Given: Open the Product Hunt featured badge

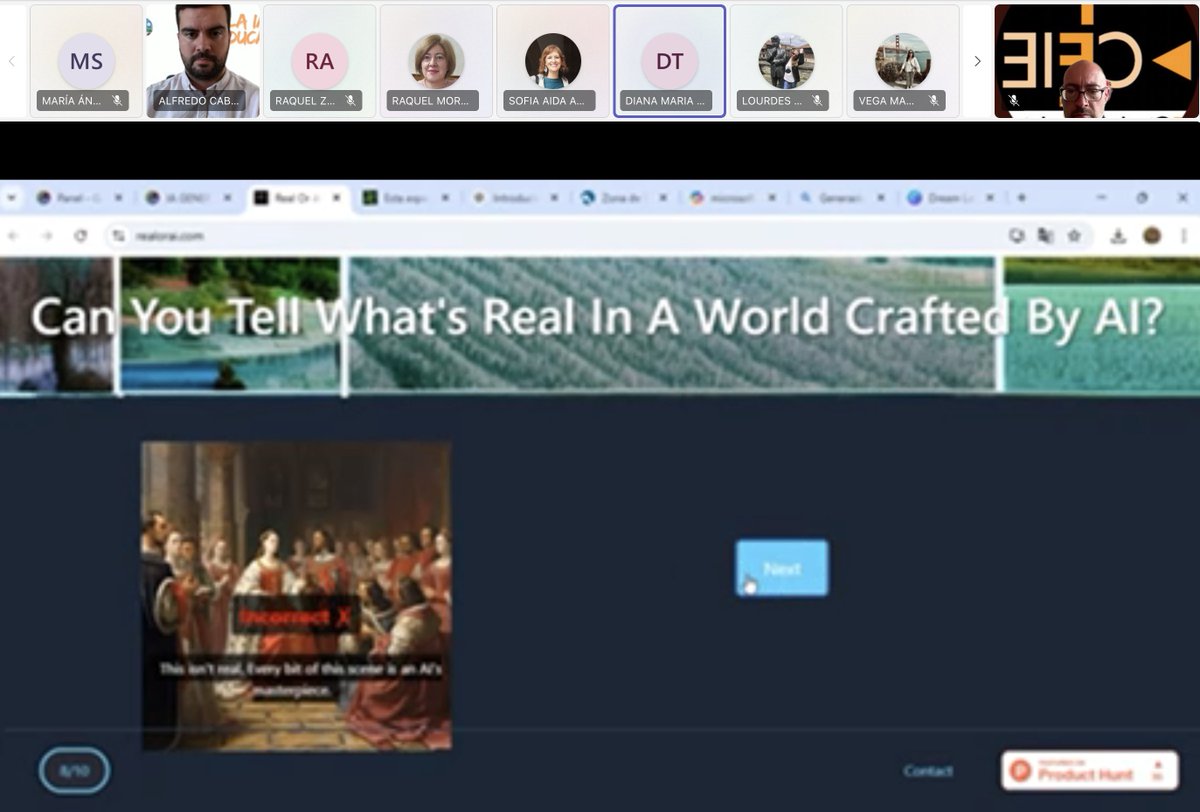Looking at the screenshot, I should (1090, 770).
